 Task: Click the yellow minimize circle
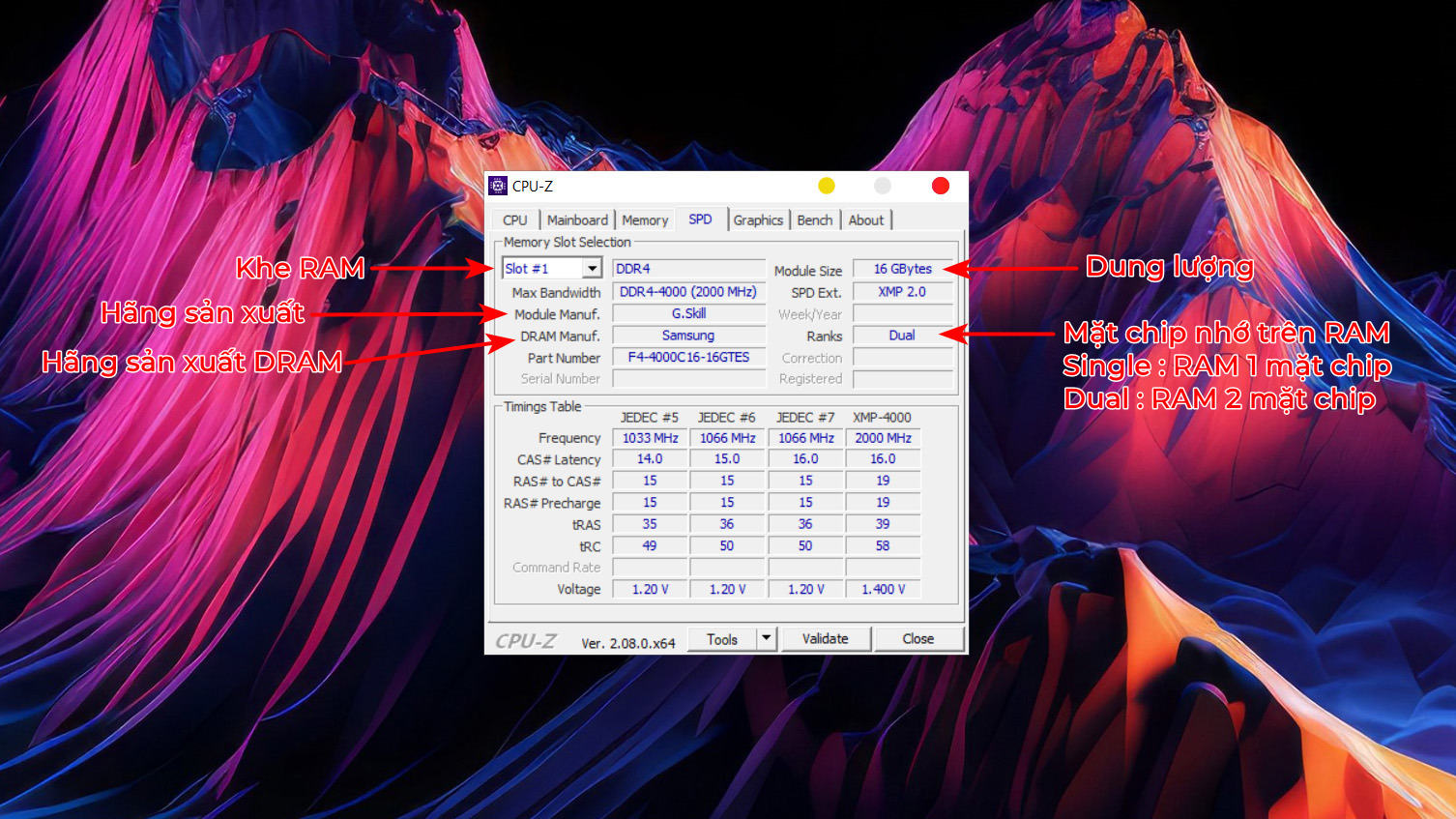[826, 186]
